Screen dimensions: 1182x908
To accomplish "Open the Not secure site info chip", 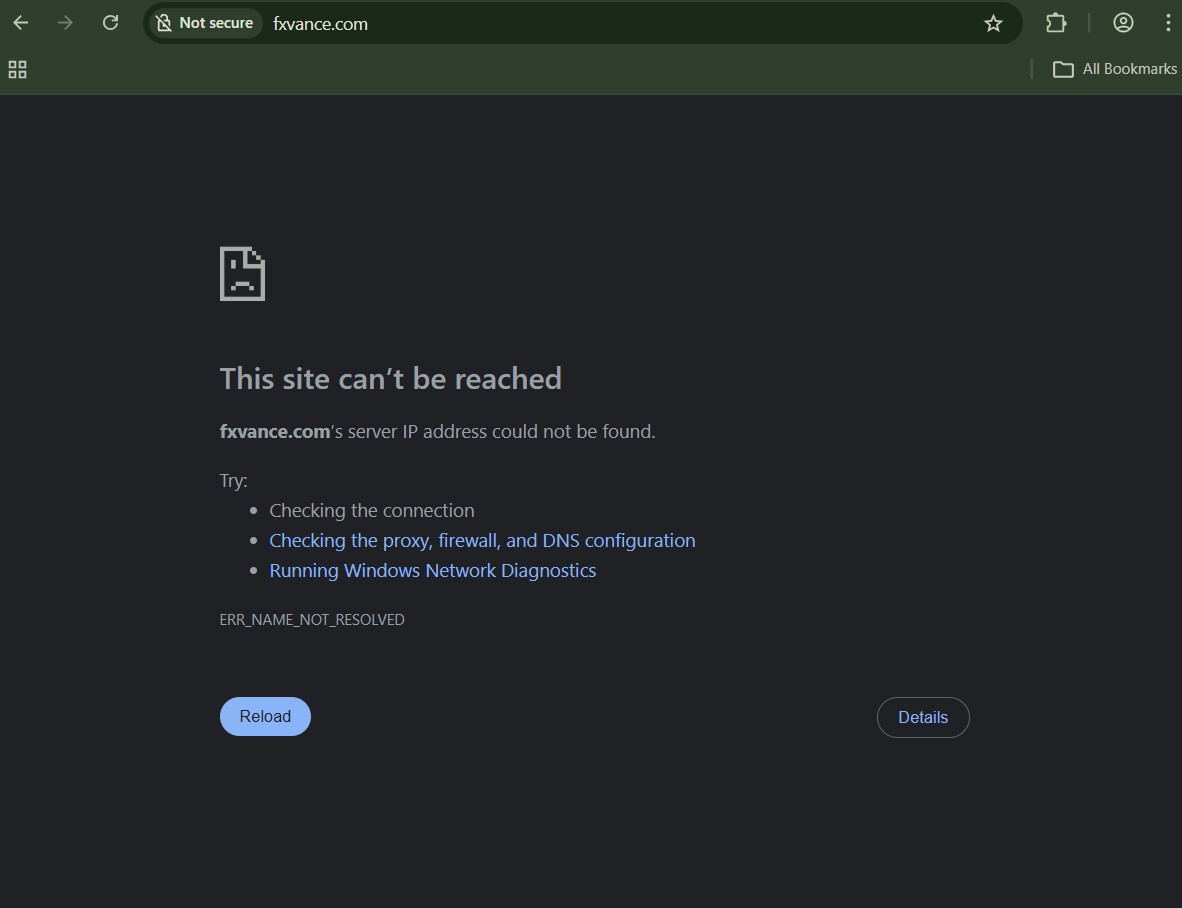I will pyautogui.click(x=205, y=23).
